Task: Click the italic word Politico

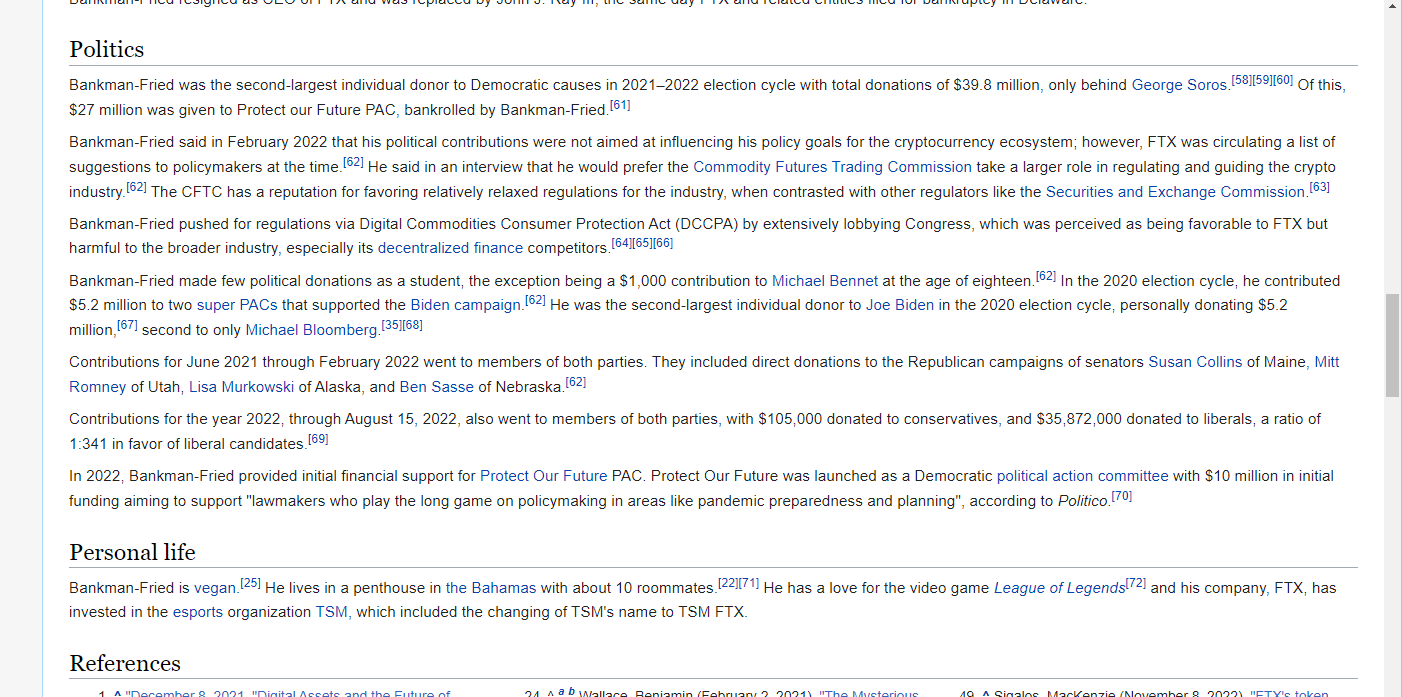Action: 1084,501
